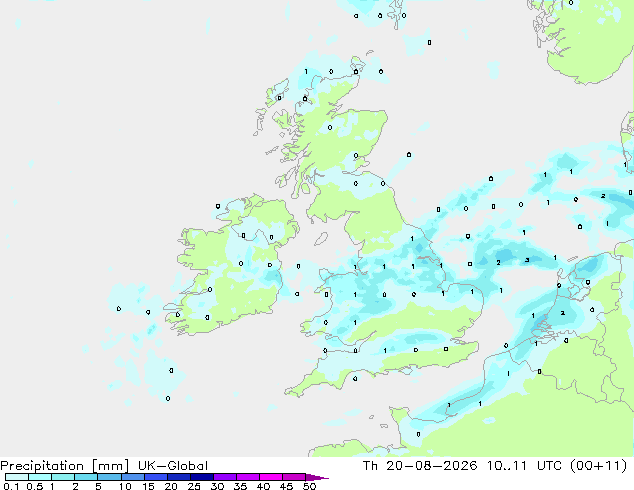Screen dimensions: 634x490
Task: Click the '0.1' legend scale label
Action: [11, 486]
